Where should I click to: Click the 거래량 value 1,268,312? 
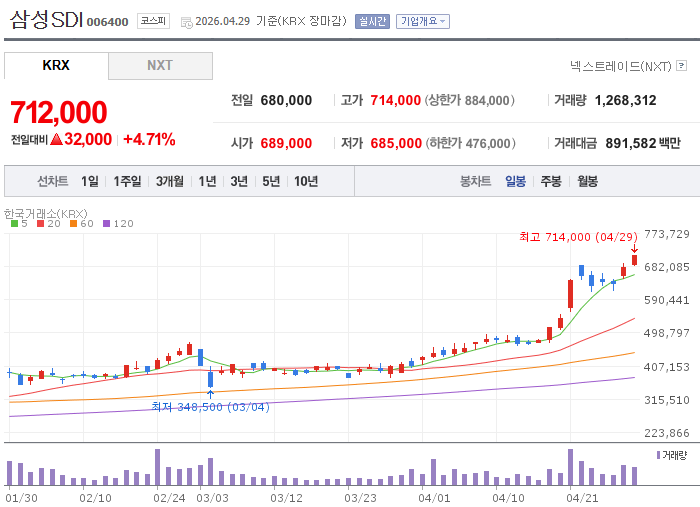625,100
